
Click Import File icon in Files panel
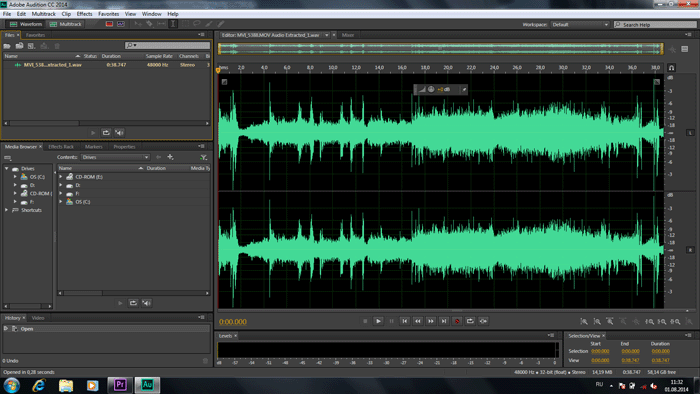pos(19,46)
